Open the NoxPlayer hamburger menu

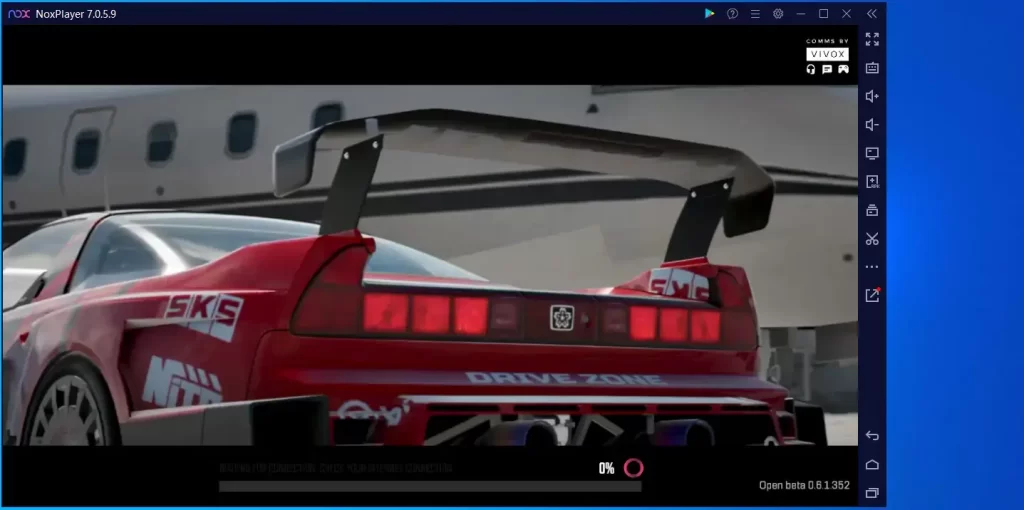click(755, 14)
